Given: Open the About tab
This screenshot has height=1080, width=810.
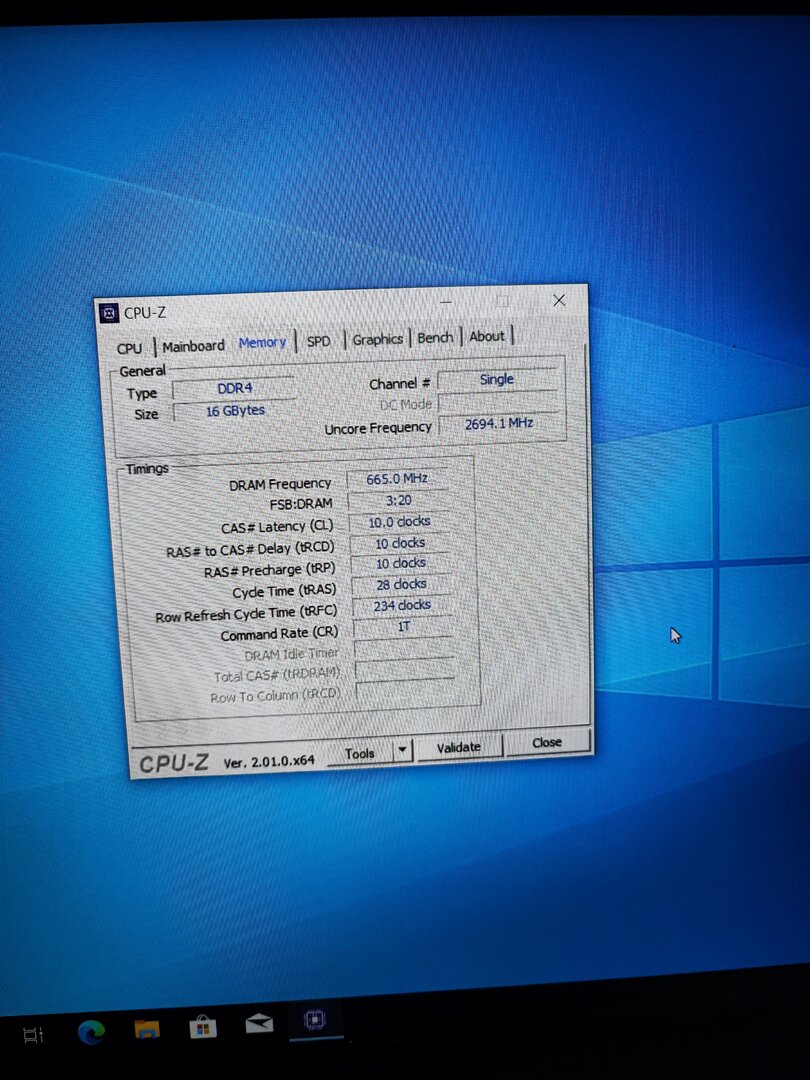Looking at the screenshot, I should click(487, 336).
